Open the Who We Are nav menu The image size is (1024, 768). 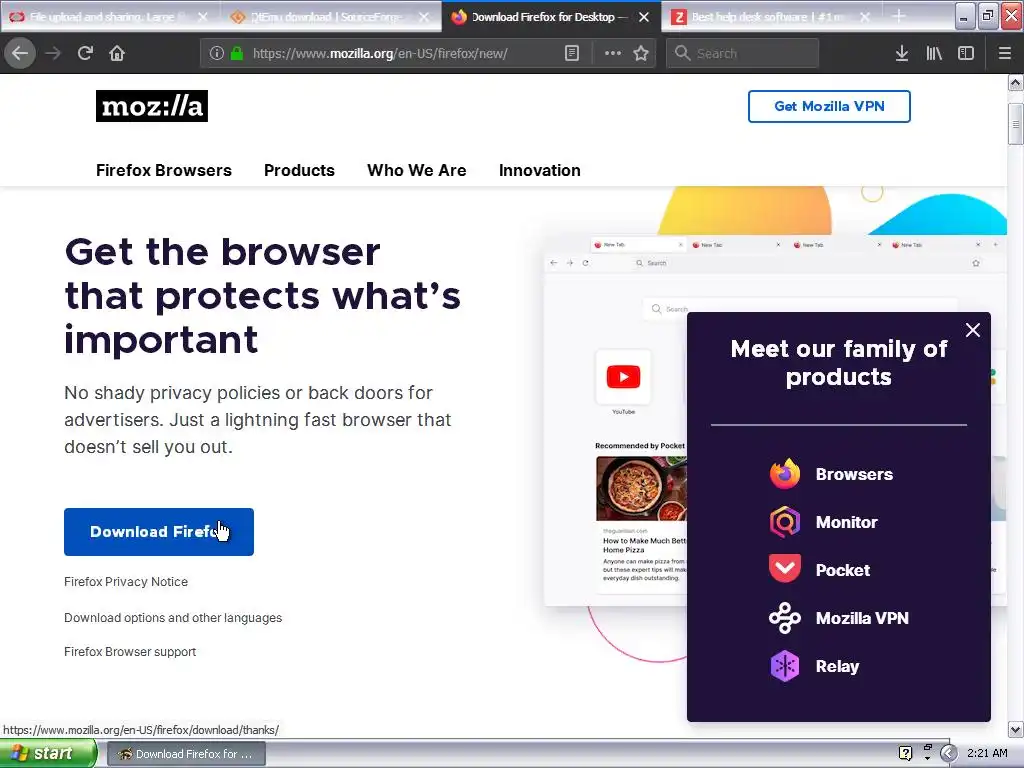click(x=417, y=170)
